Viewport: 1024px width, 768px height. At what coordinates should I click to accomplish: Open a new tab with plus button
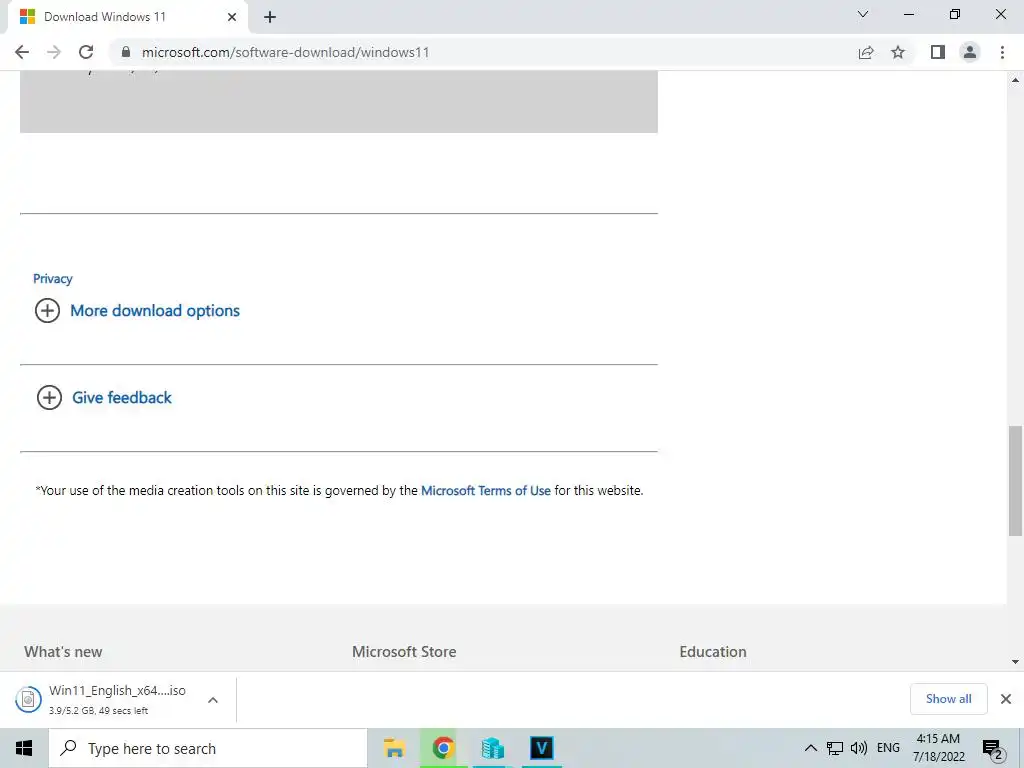[270, 17]
